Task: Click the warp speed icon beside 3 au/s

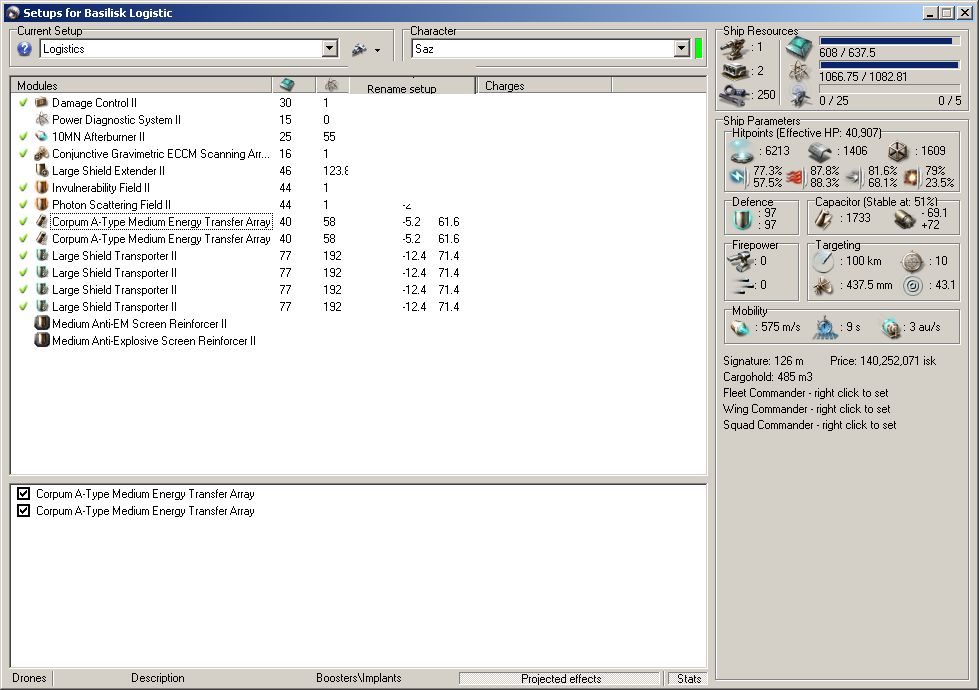Action: pyautogui.click(x=891, y=327)
